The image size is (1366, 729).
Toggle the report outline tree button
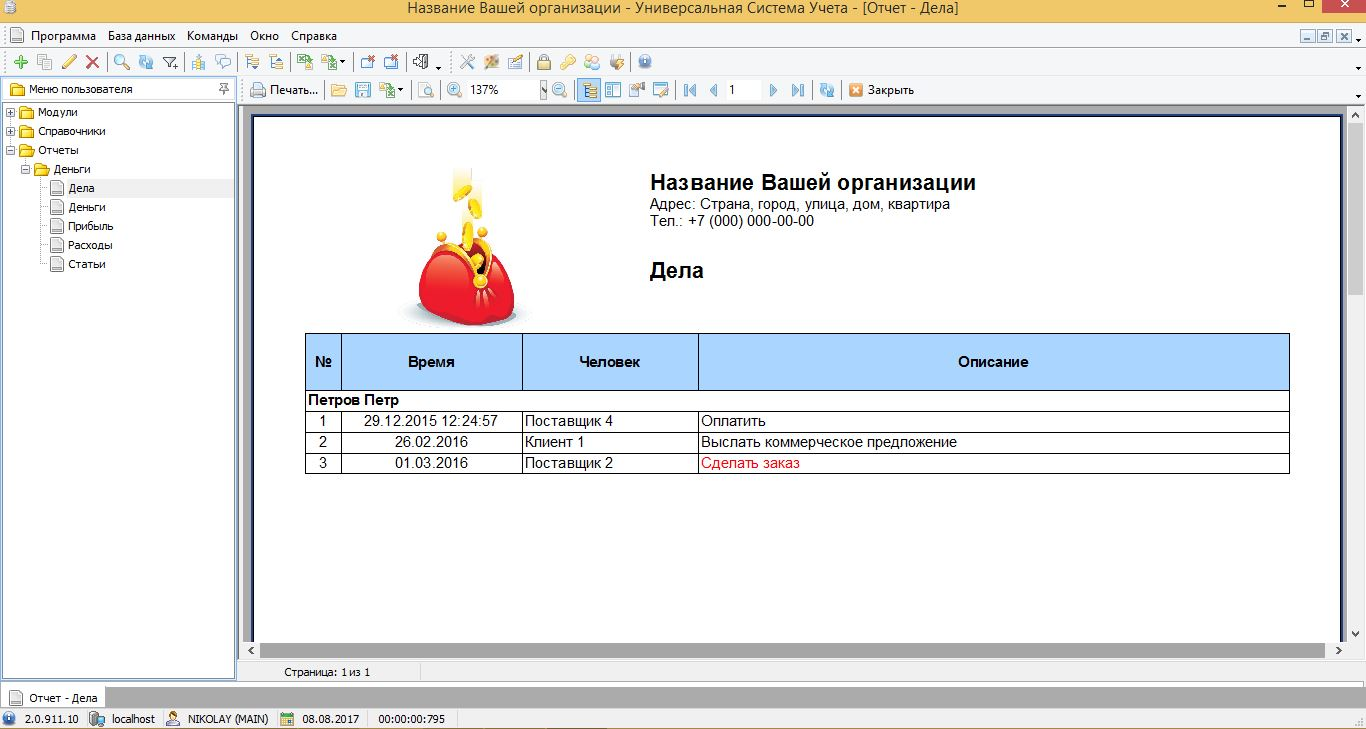[589, 90]
